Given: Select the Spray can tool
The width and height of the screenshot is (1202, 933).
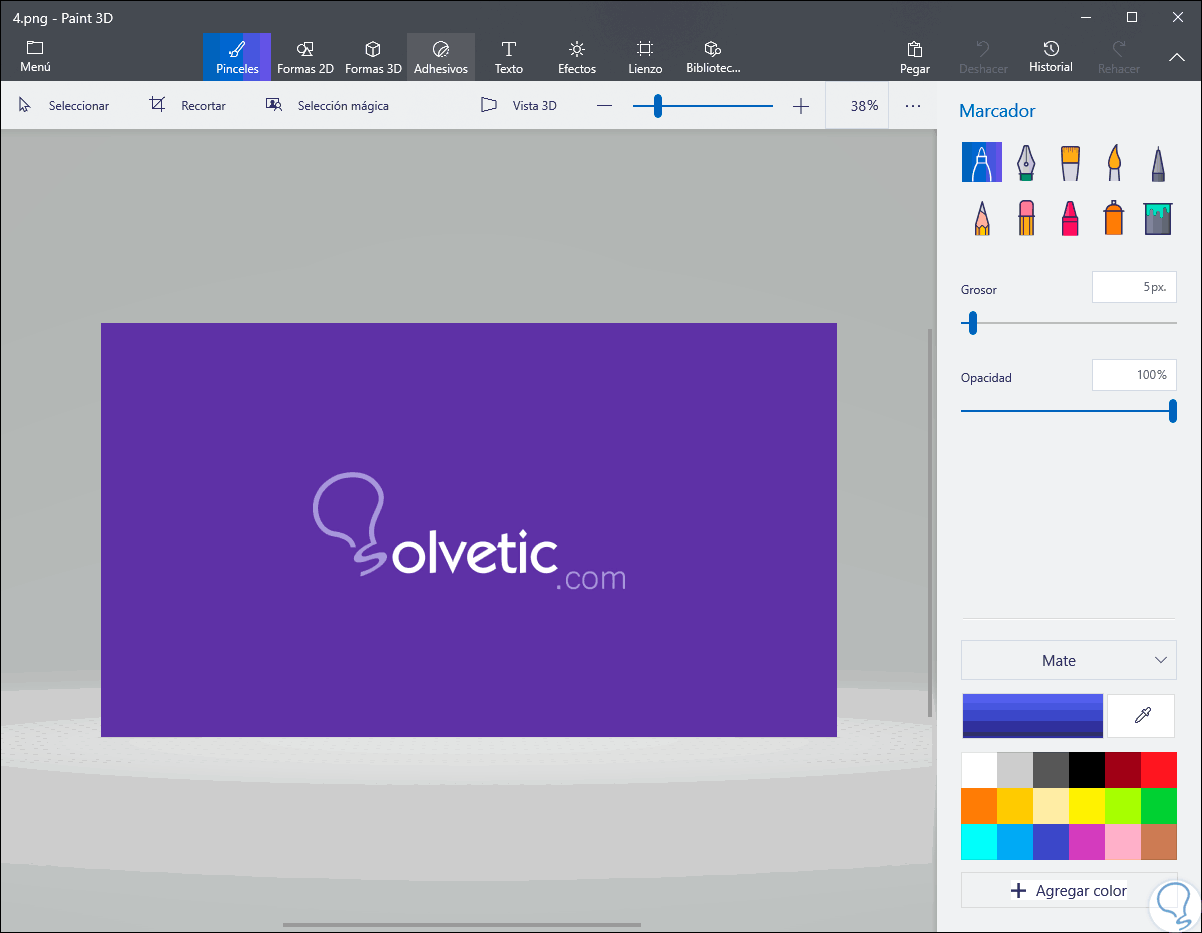Looking at the screenshot, I should [1113, 217].
